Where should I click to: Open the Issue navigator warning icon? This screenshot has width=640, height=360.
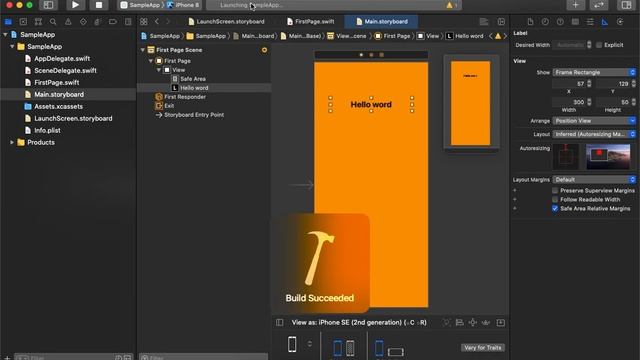click(68, 22)
